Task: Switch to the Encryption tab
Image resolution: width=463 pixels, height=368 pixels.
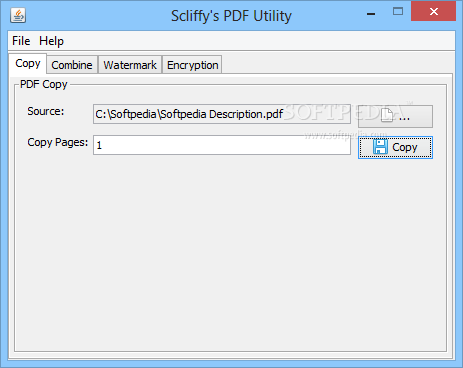Action: (192, 65)
